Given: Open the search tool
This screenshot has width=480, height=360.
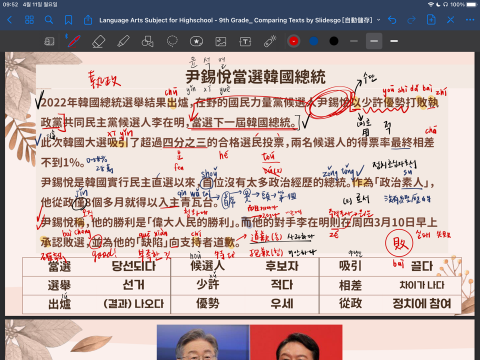Looking at the screenshot, I should (49, 20).
